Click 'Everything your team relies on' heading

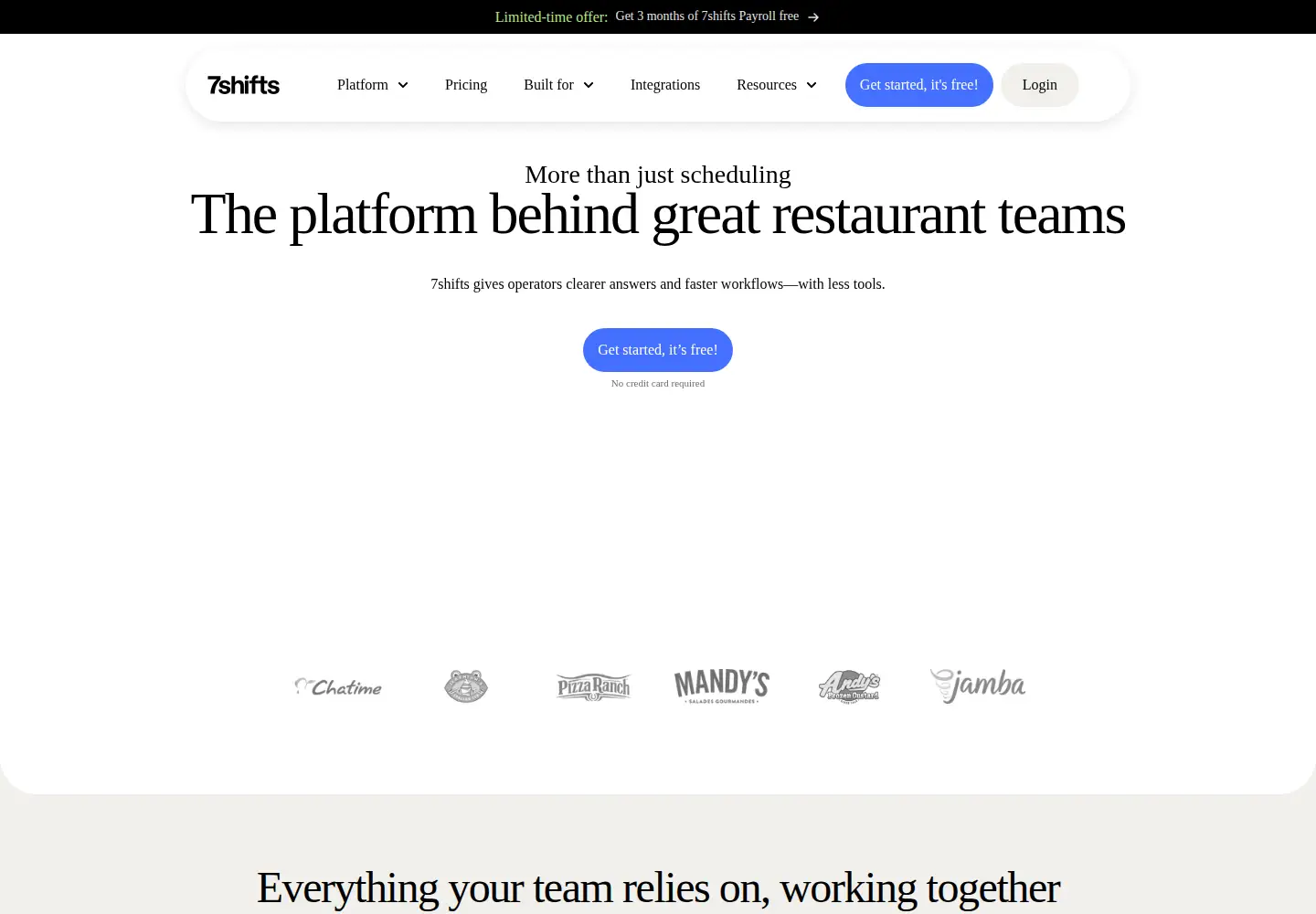click(658, 888)
